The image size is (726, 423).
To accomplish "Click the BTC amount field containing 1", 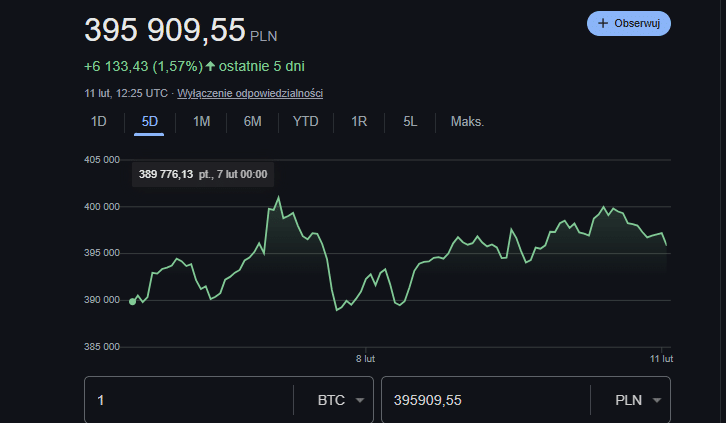I will [x=189, y=400].
